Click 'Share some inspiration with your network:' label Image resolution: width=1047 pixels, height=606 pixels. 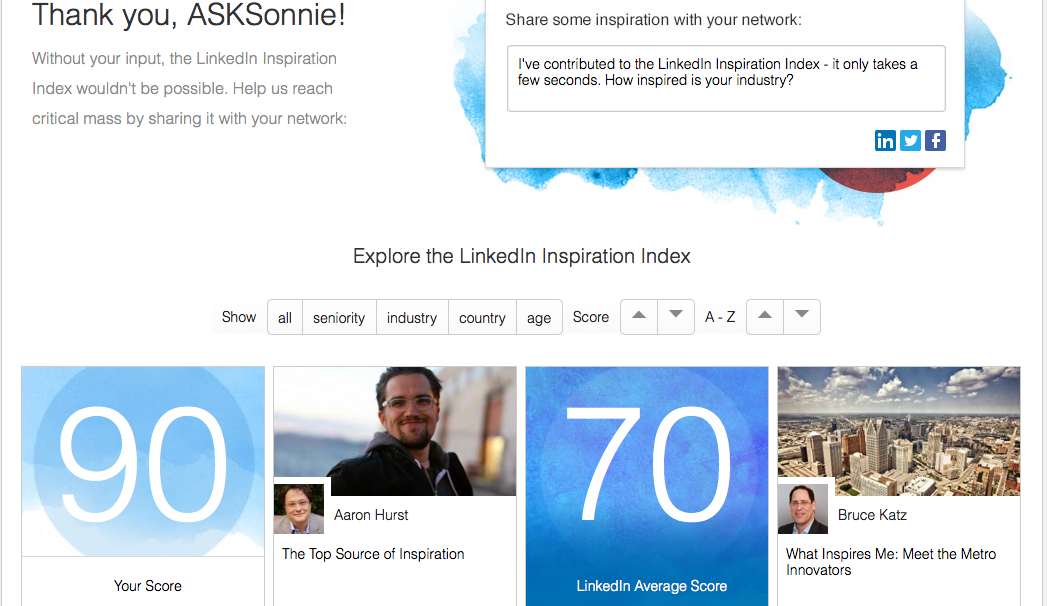pyautogui.click(x=653, y=20)
